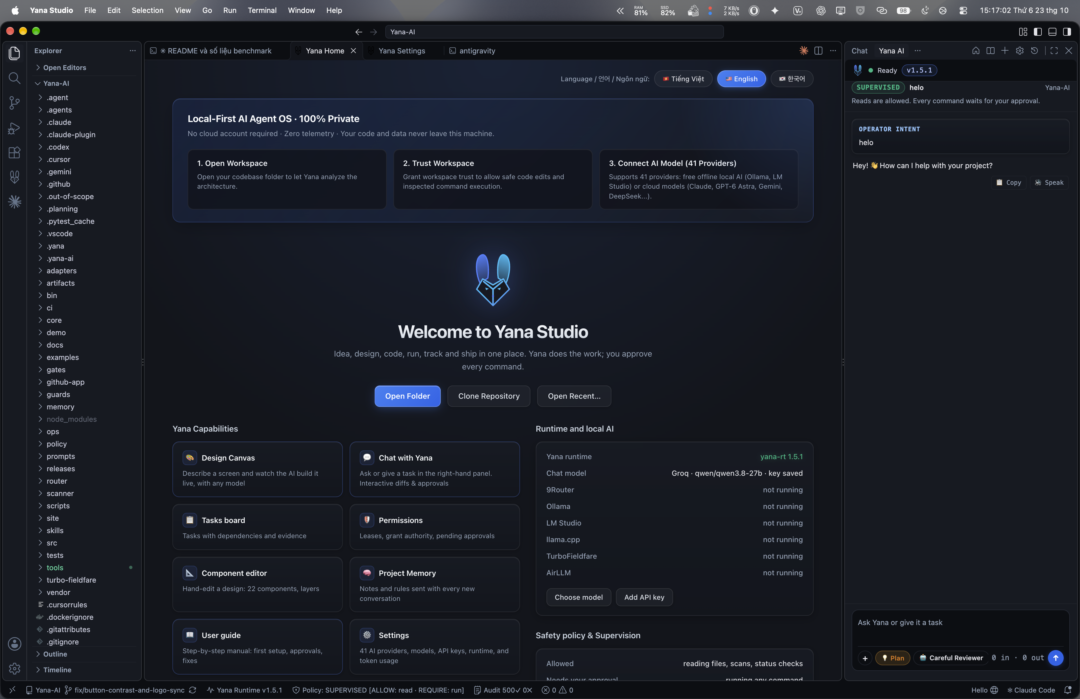Open notifications bell in status bar
This screenshot has width=1080, height=699.
1067,689
